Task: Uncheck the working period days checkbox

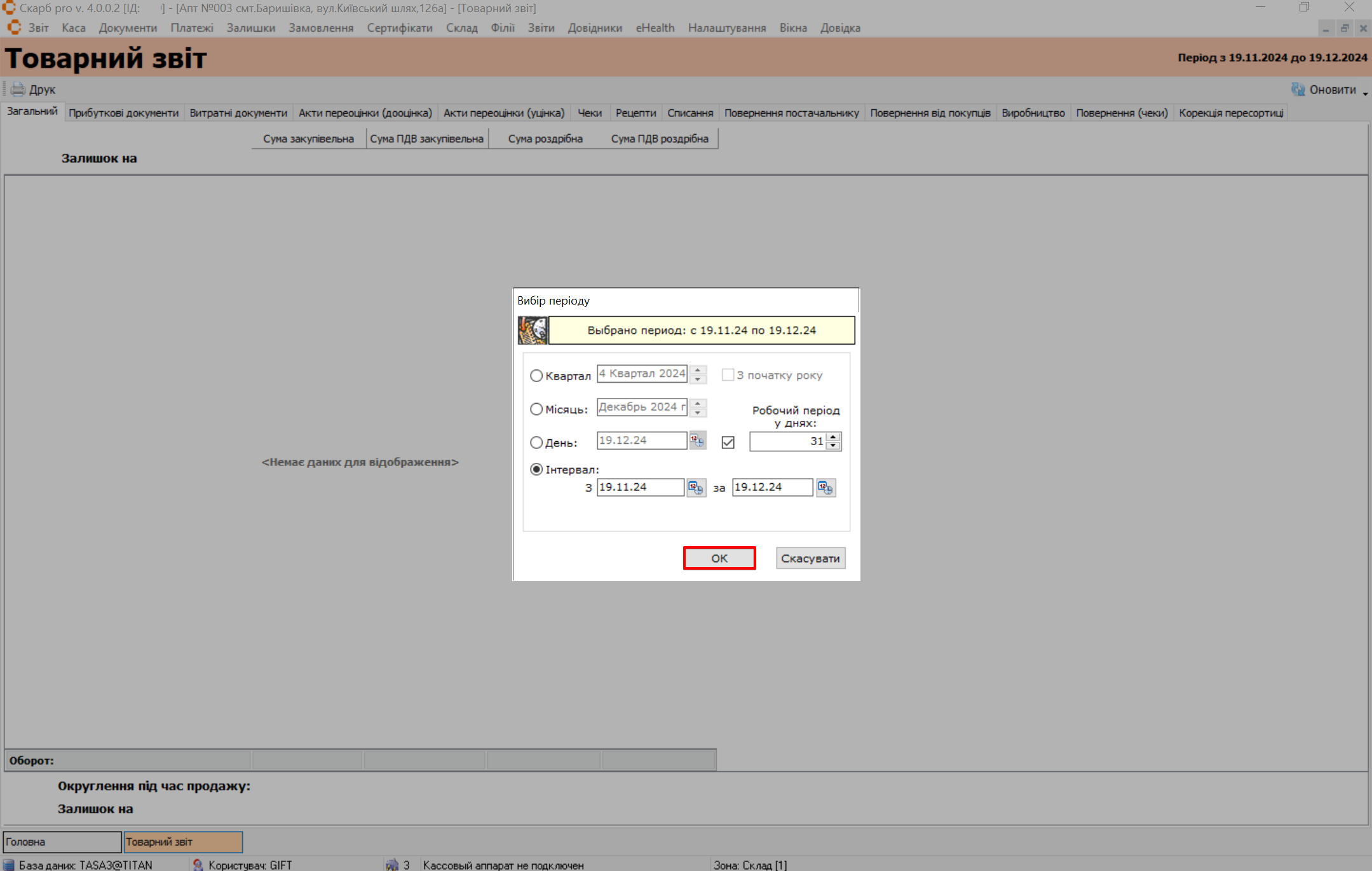Action: 728,442
